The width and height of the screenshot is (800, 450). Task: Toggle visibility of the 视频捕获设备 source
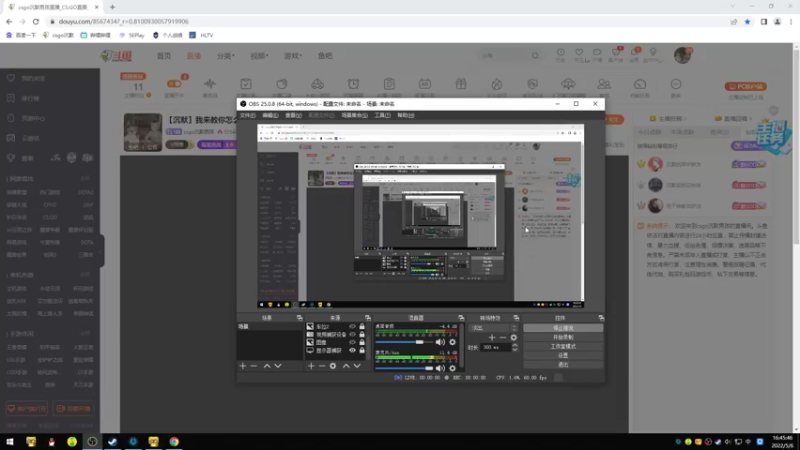coord(352,335)
